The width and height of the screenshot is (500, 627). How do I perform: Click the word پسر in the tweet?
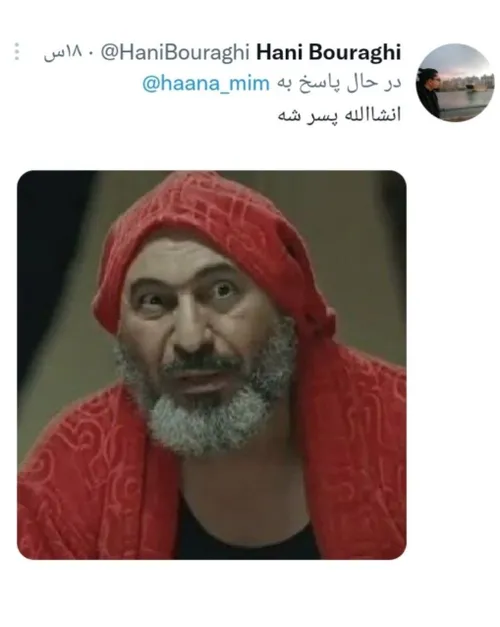coord(322,116)
